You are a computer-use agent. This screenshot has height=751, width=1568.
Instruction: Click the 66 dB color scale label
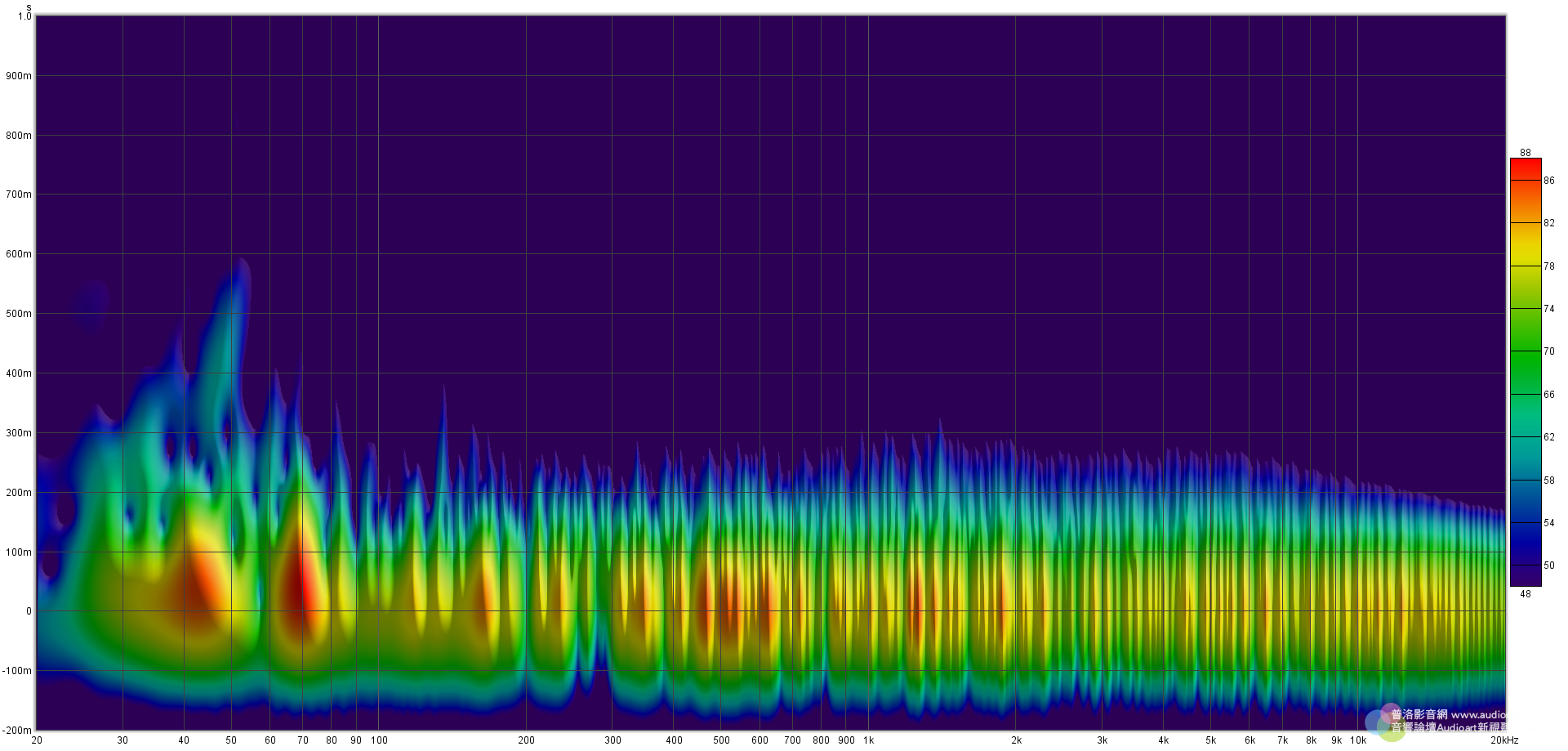point(1549,395)
